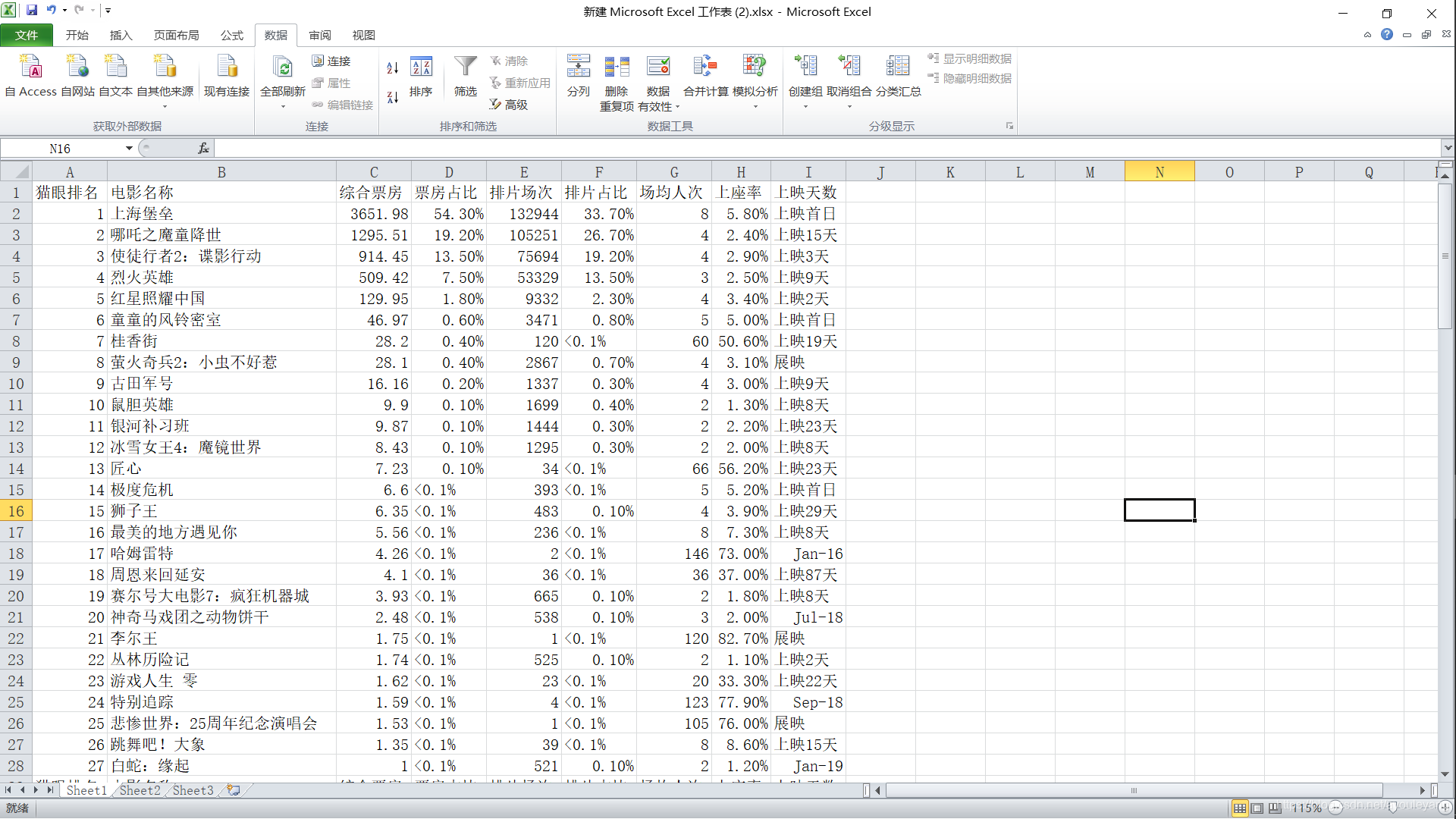The image size is (1456, 819).
Task: Sort ascending A to Z
Action: tap(393, 67)
